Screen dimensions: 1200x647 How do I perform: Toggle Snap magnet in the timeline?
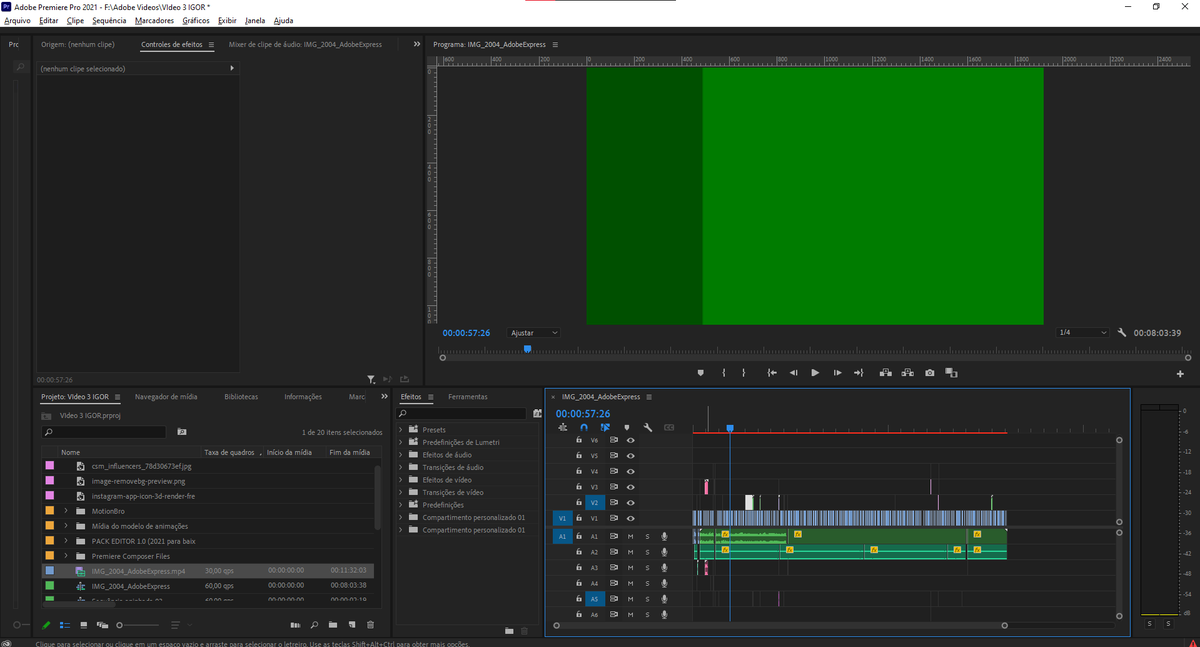click(x=584, y=427)
